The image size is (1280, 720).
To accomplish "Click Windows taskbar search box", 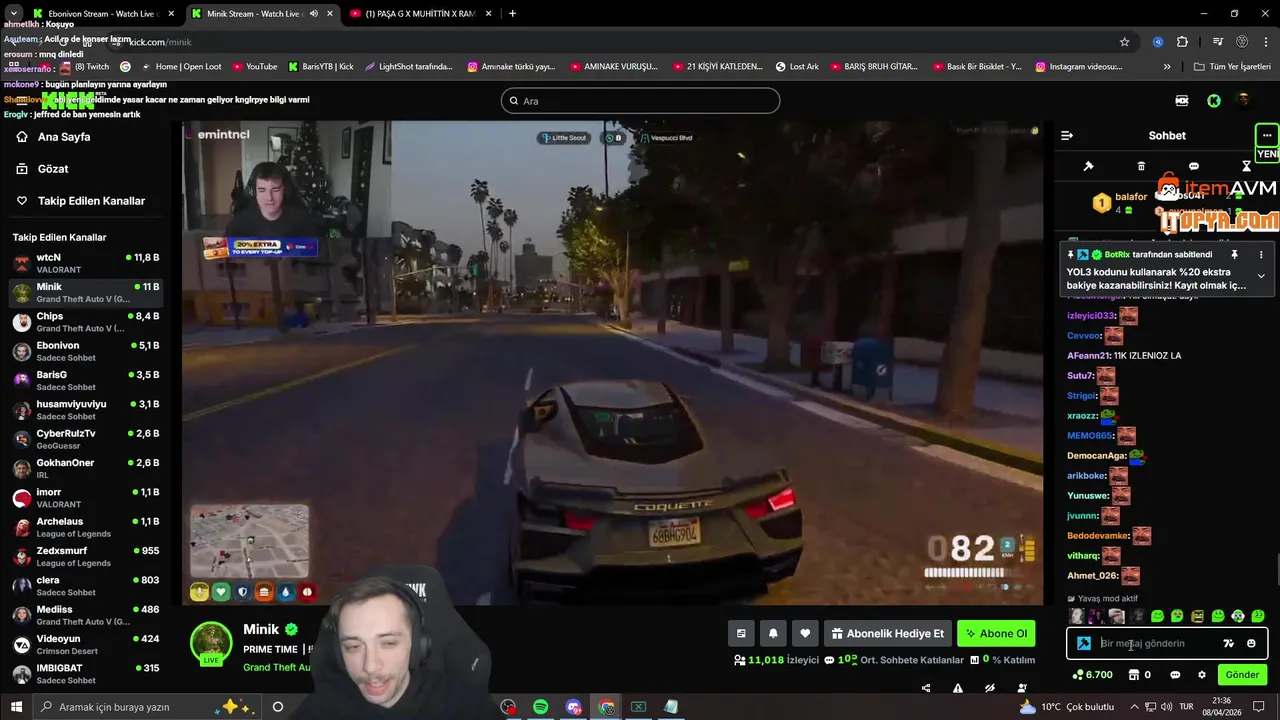I will tap(148, 707).
